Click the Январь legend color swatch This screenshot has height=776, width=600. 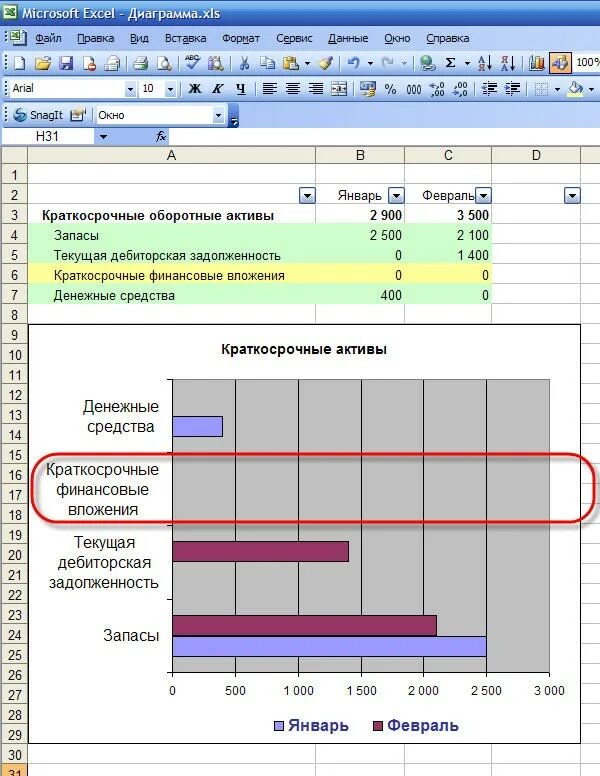[x=279, y=726]
